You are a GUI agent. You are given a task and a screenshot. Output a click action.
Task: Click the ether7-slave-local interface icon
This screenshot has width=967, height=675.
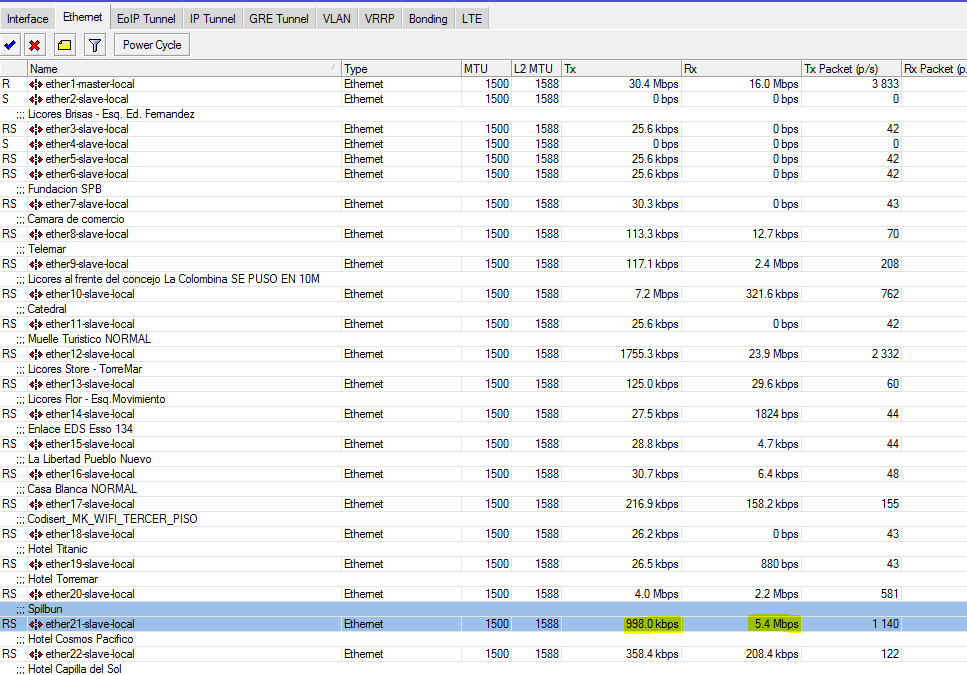pos(36,204)
